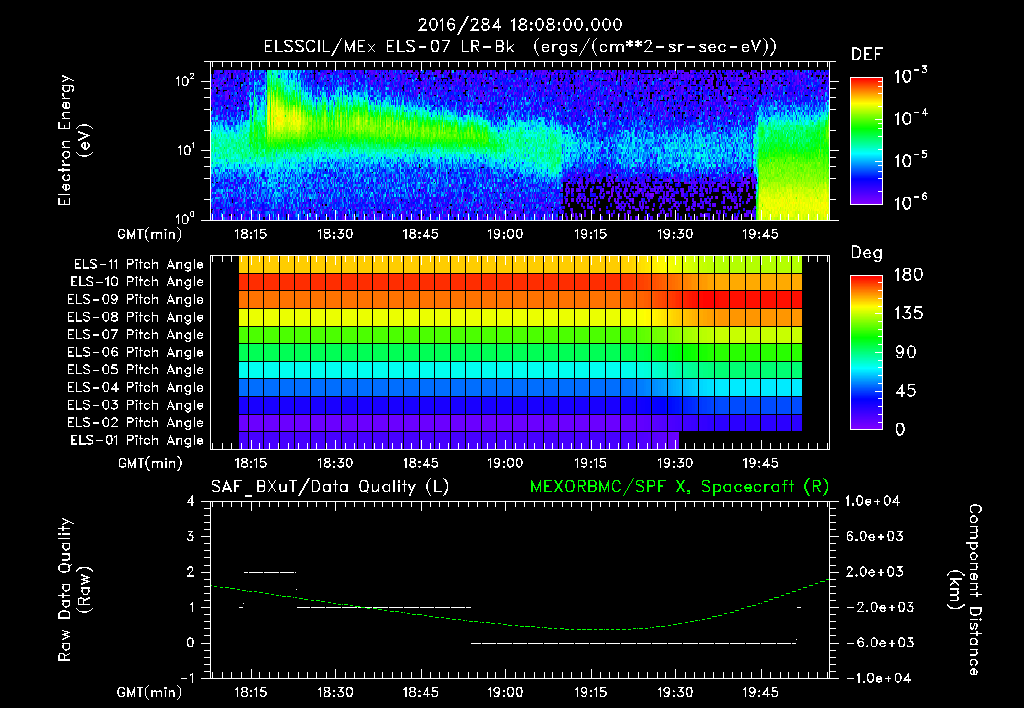Click the DEF color bar legend
Screen dimensions: 1024x708
pos(866,140)
